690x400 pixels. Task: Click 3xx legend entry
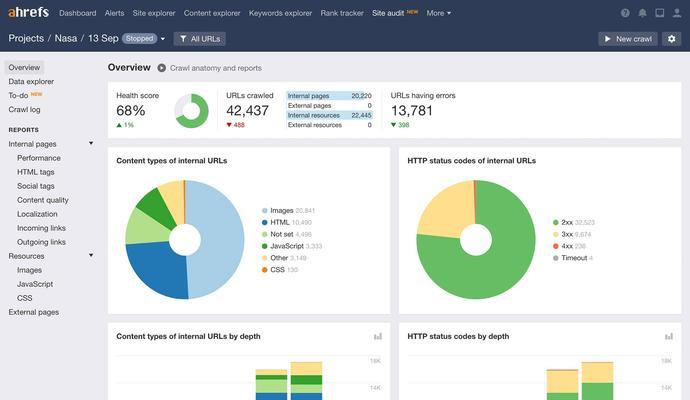coord(572,235)
